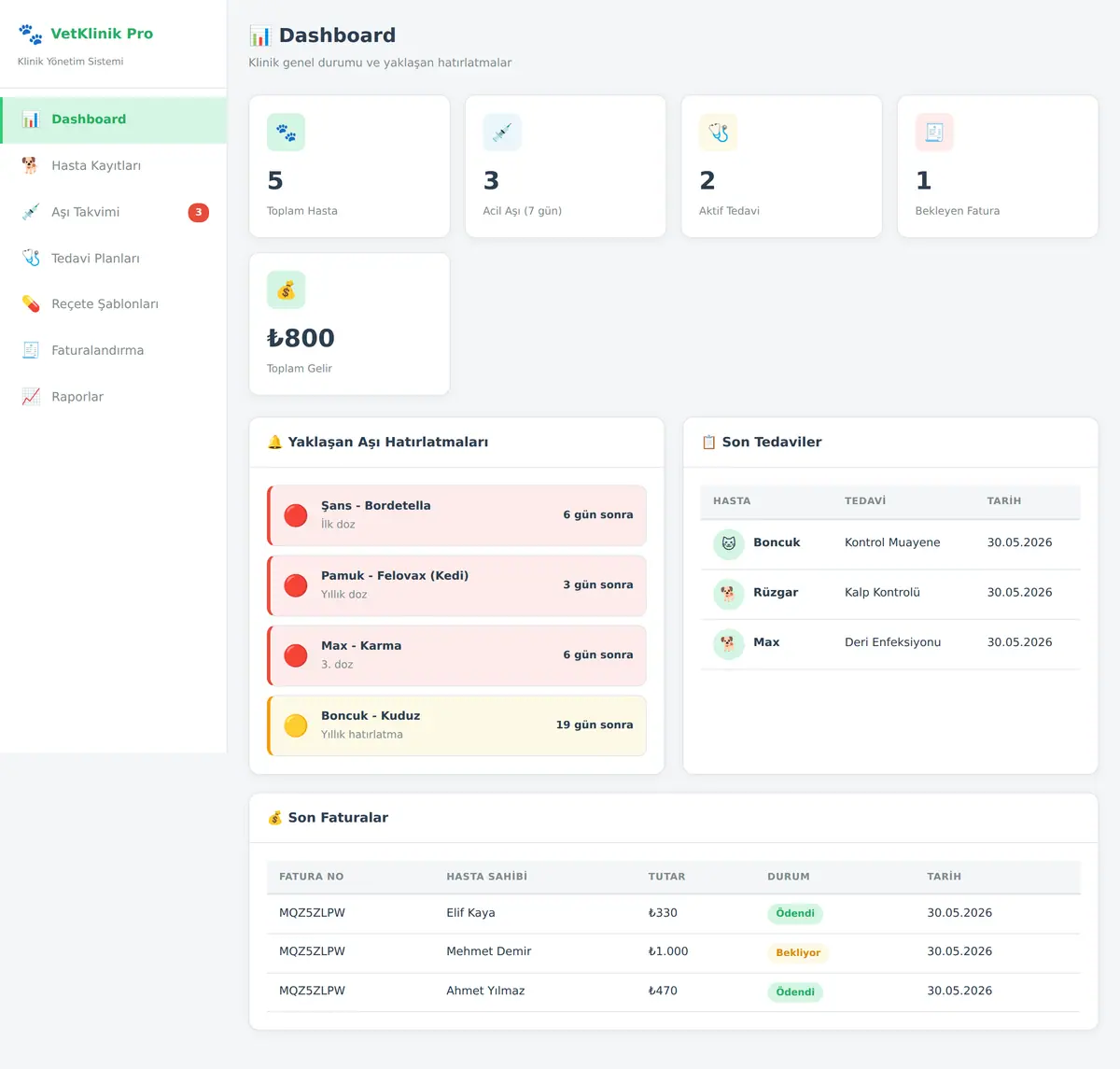This screenshot has width=1120, height=1069.
Task: Click the chart icon beside the Dashboard heading
Action: [x=260, y=36]
